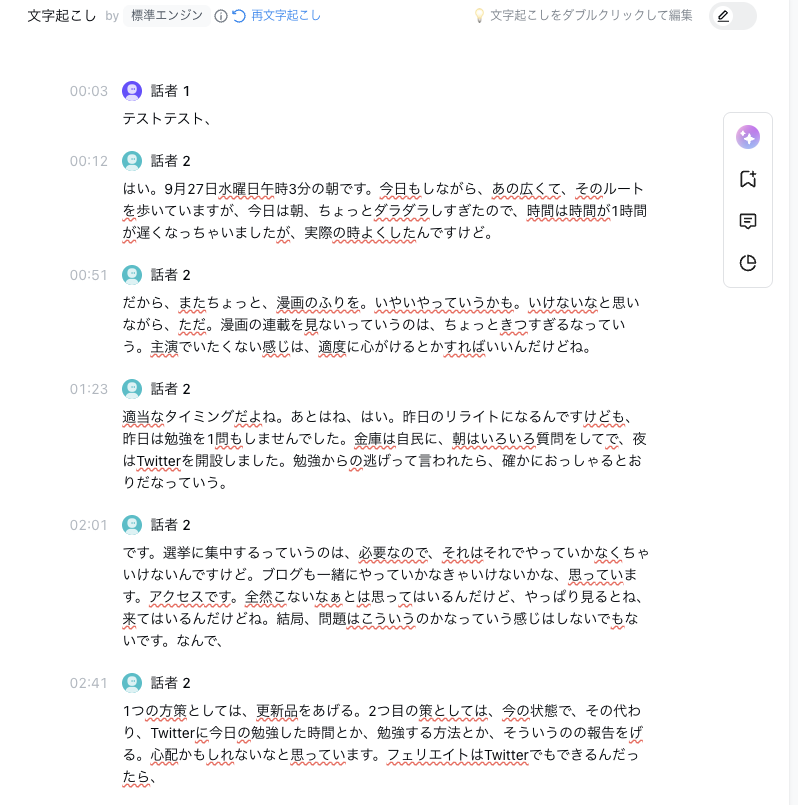Image resolution: width=798 pixels, height=805 pixels.
Task: Click the 話者 2 avatar at 01:23
Action: [x=132, y=389]
